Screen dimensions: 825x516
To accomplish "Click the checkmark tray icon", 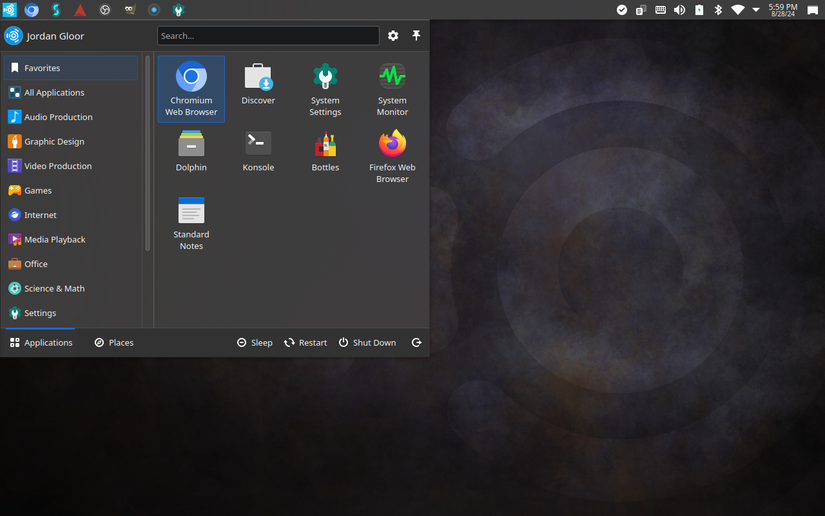I will click(x=621, y=10).
